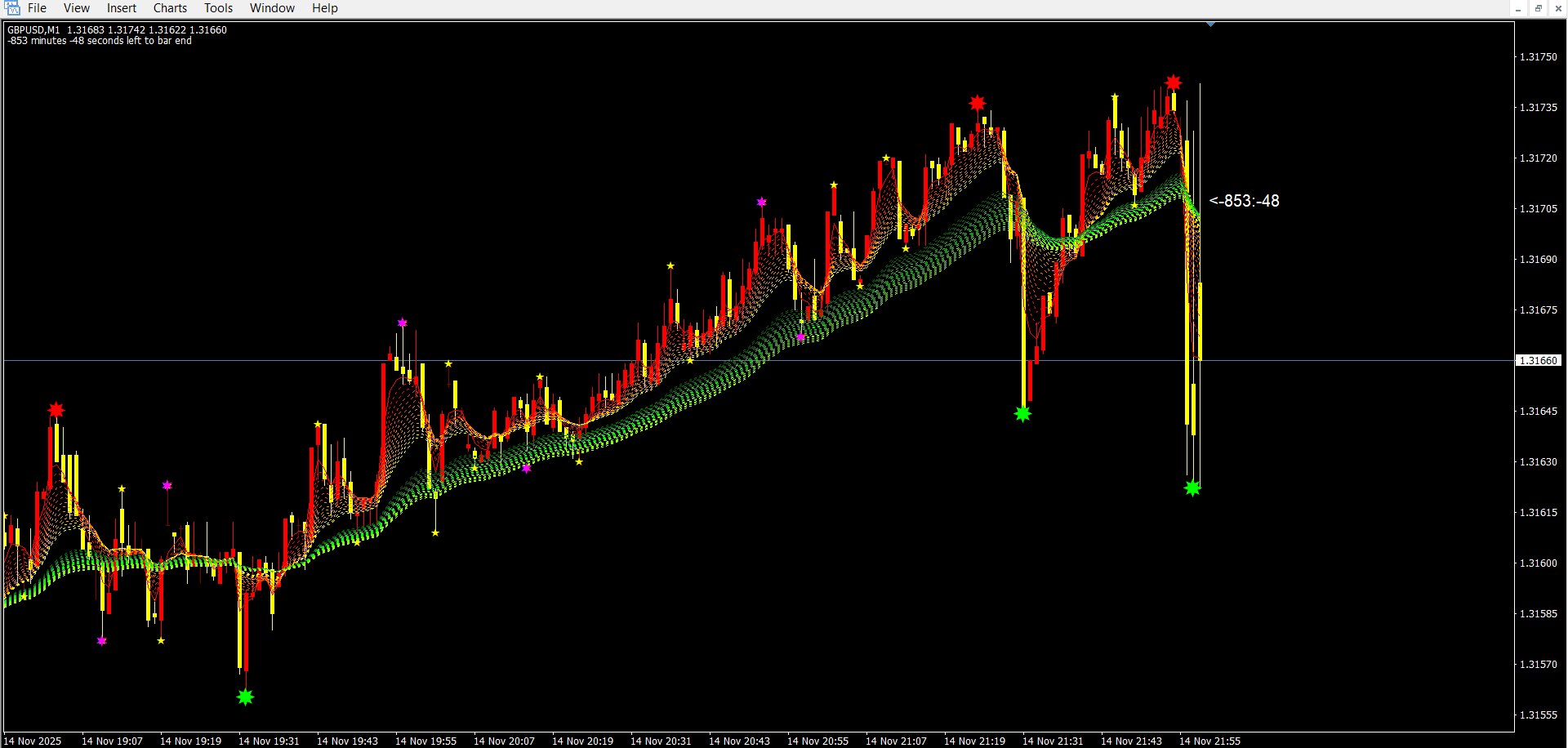Open the View menu
The height and width of the screenshot is (748, 1568).
[x=76, y=8]
